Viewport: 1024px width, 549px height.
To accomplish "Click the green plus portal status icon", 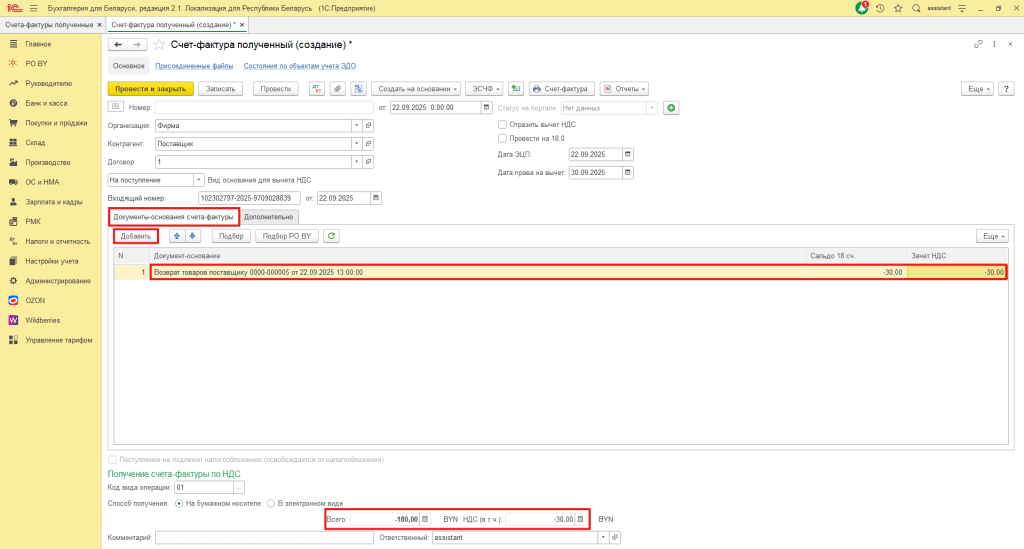I will click(671, 107).
